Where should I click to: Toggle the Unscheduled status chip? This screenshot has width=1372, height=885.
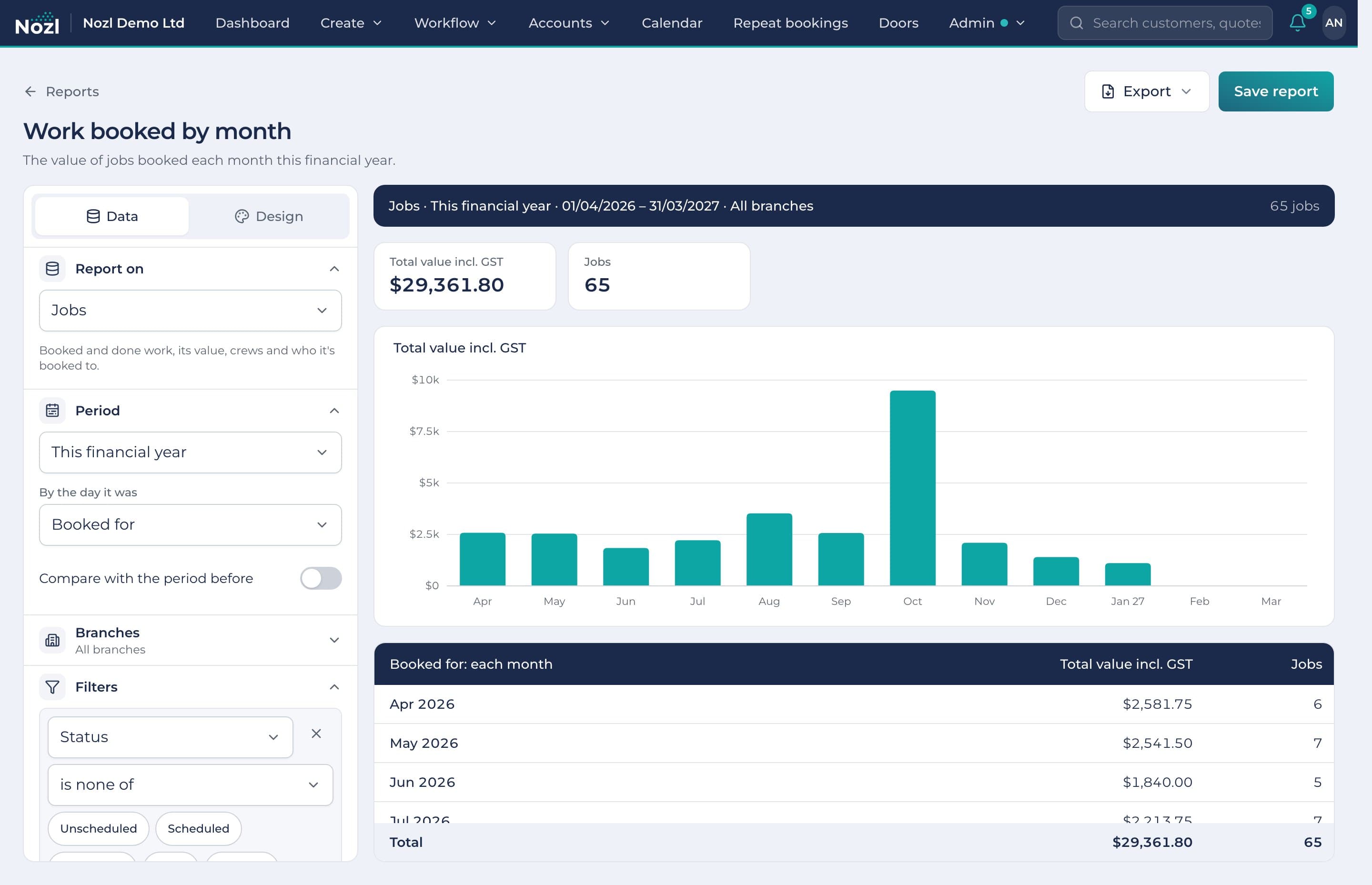[98, 828]
